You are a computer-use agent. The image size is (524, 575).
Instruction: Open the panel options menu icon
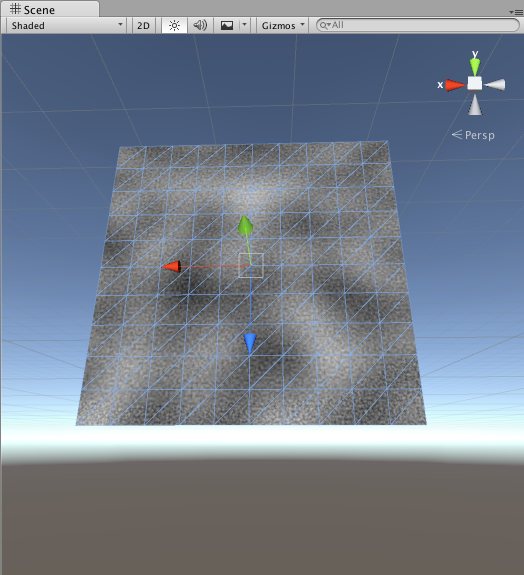point(516,12)
